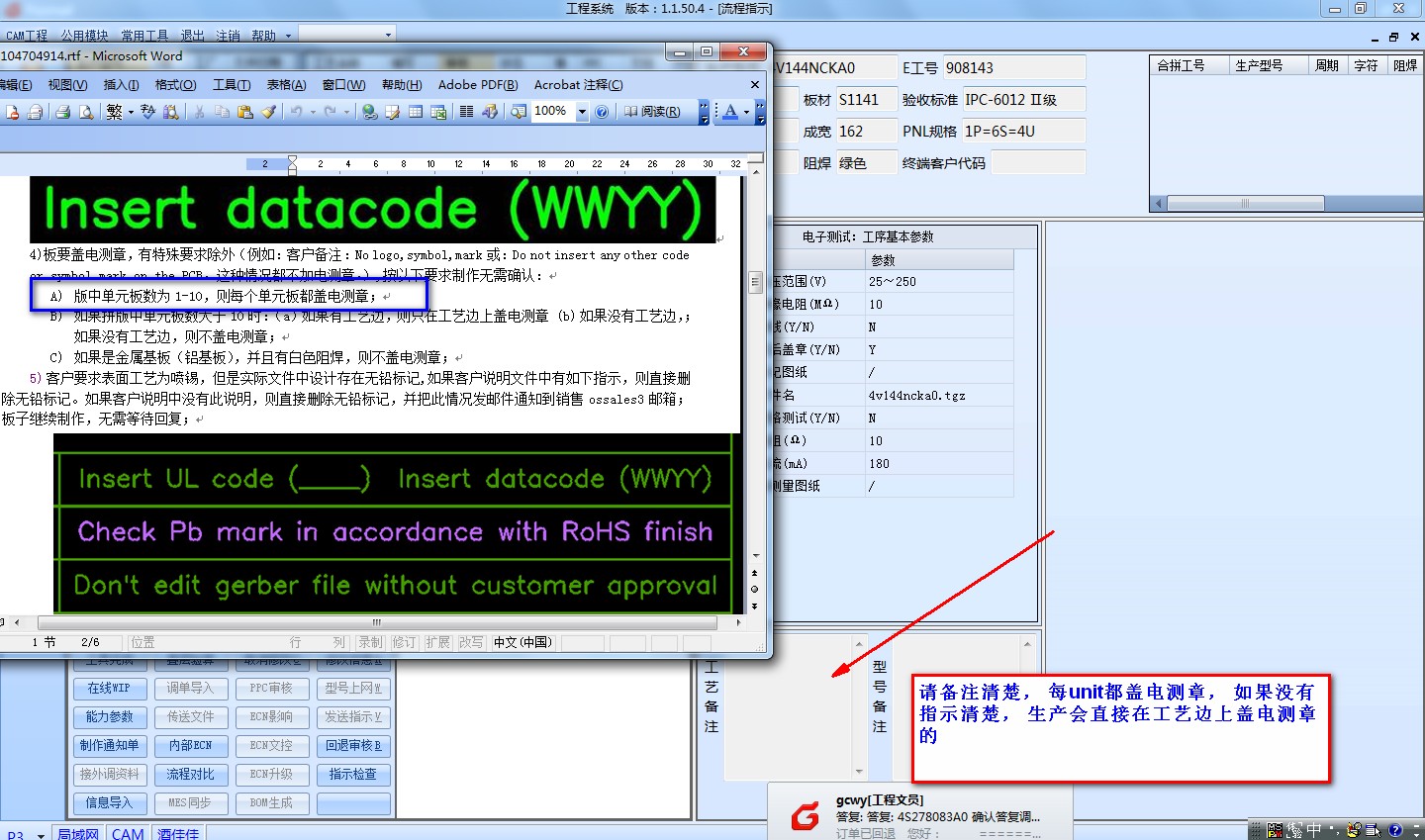
Task: Select the Format Painter brush icon
Action: coord(268,112)
